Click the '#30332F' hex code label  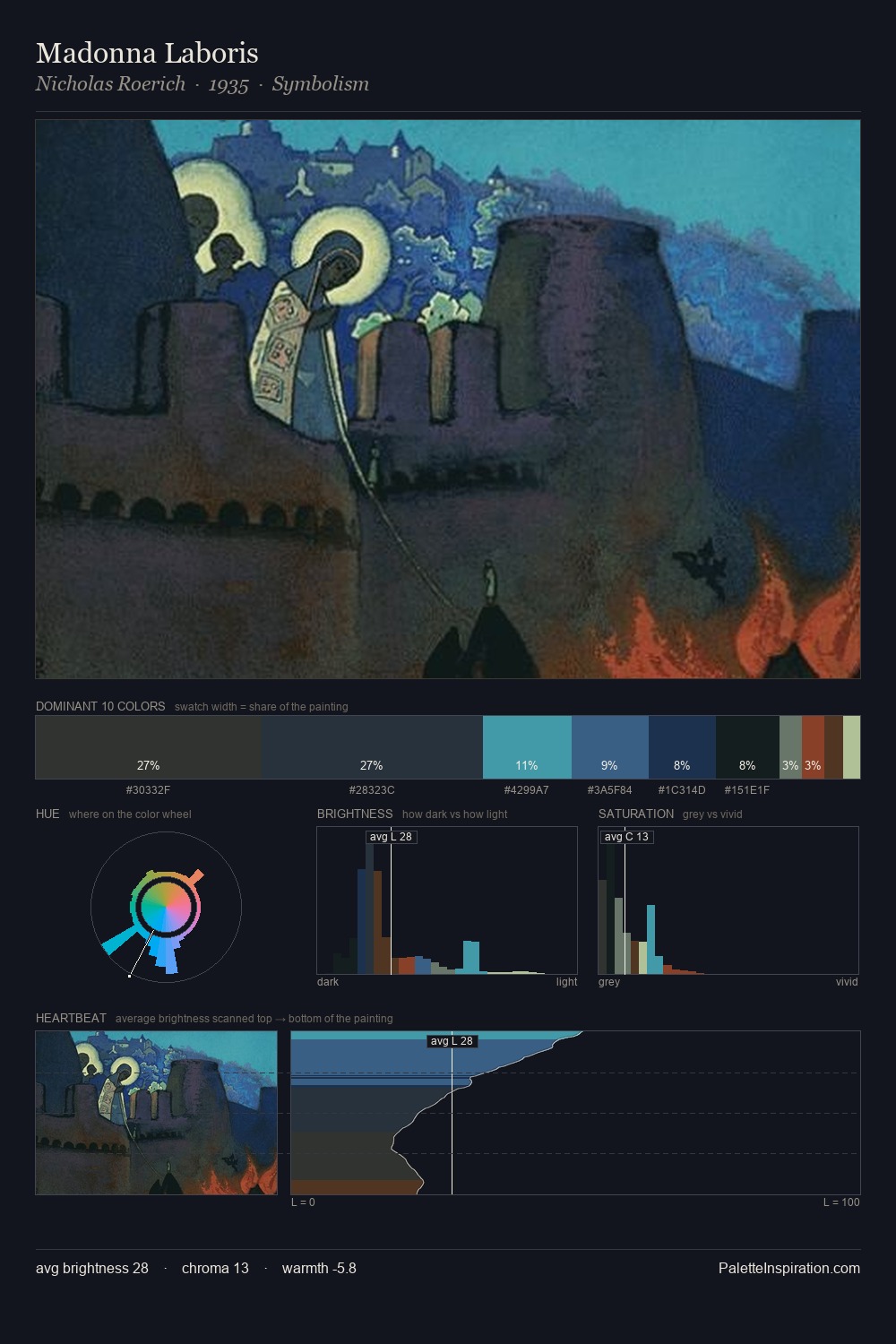[149, 790]
